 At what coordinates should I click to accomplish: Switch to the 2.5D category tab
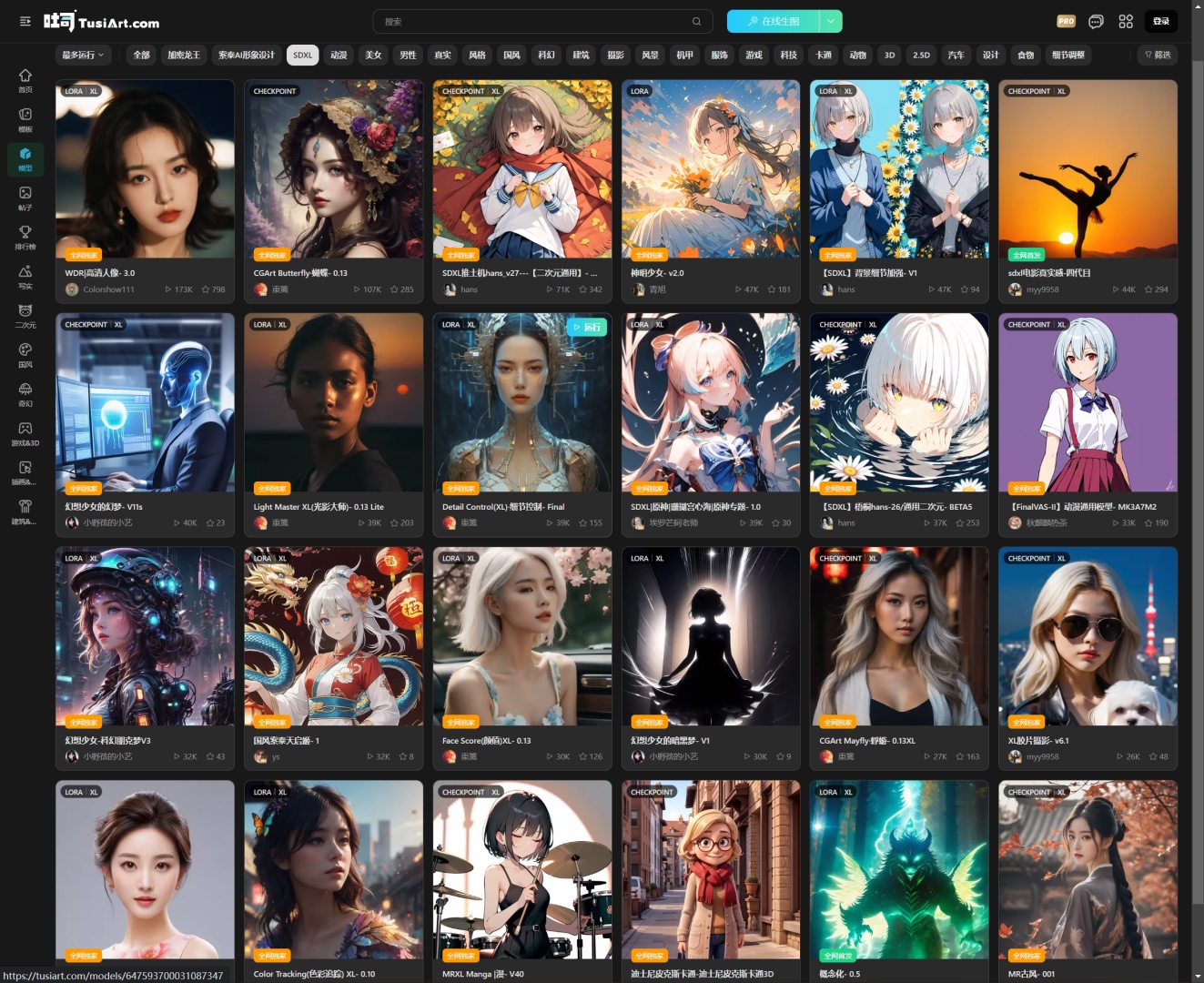(921, 56)
